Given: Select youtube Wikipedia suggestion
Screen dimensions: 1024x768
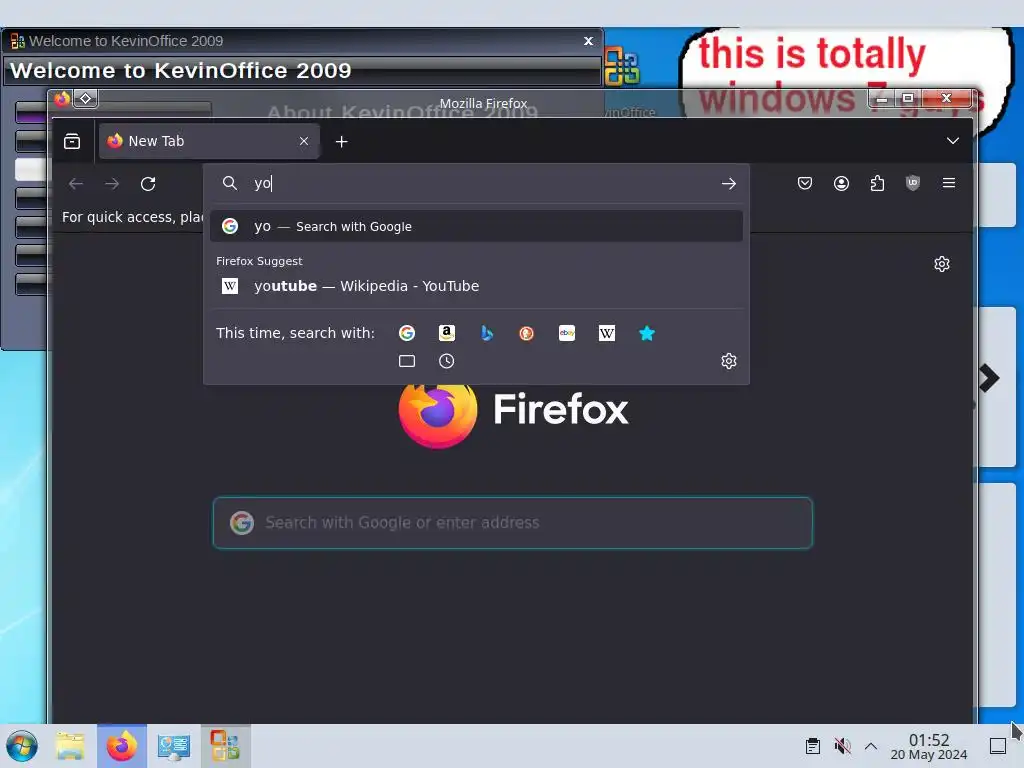Looking at the screenshot, I should (x=477, y=286).
